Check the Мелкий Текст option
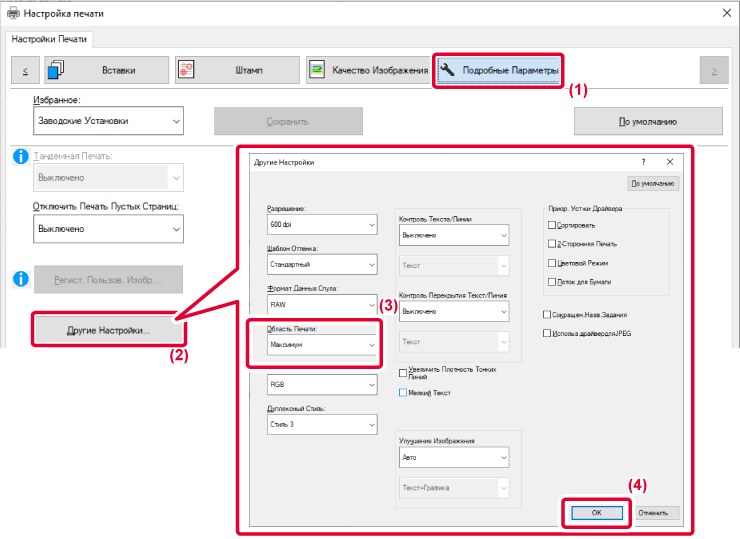Screen dimensions: 740x539 (402, 392)
